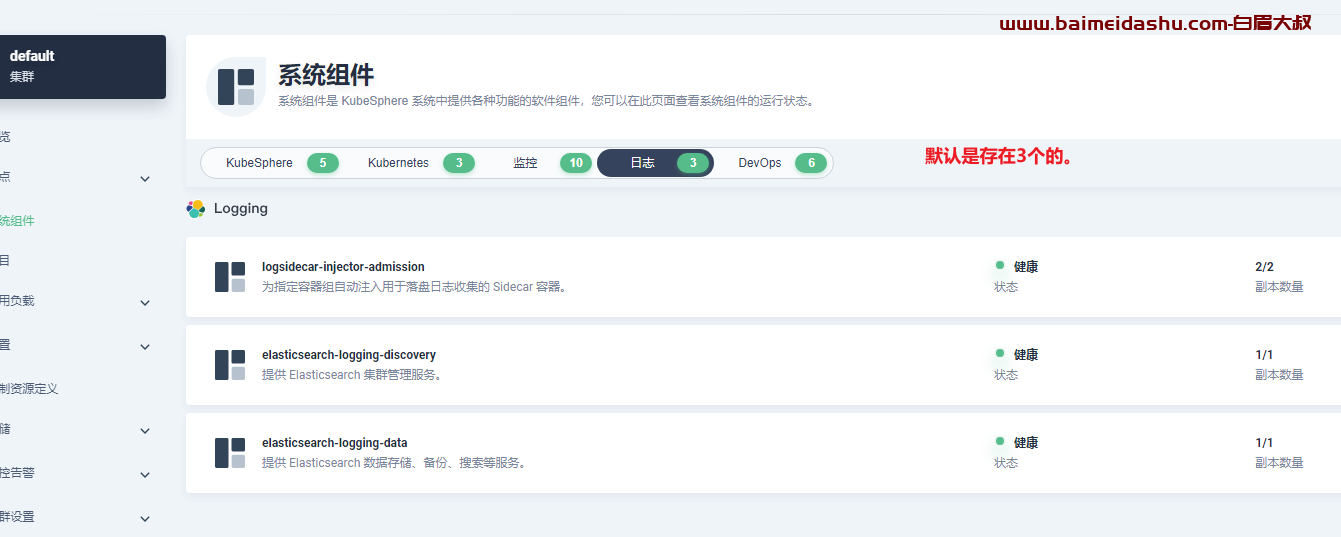Open the 制资源定义 sidebar item
The height and width of the screenshot is (537, 1341).
[29, 389]
